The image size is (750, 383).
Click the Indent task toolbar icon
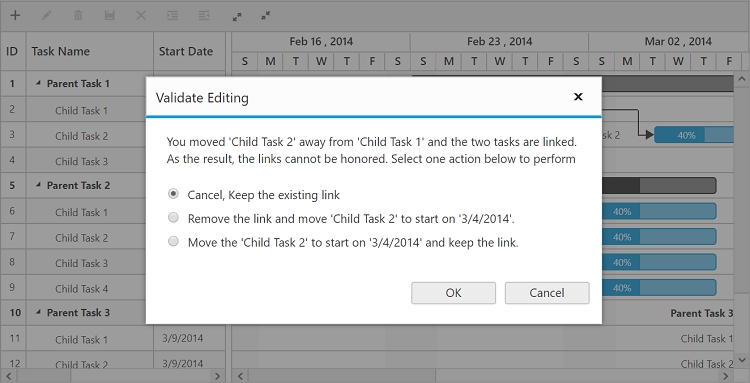click(172, 15)
